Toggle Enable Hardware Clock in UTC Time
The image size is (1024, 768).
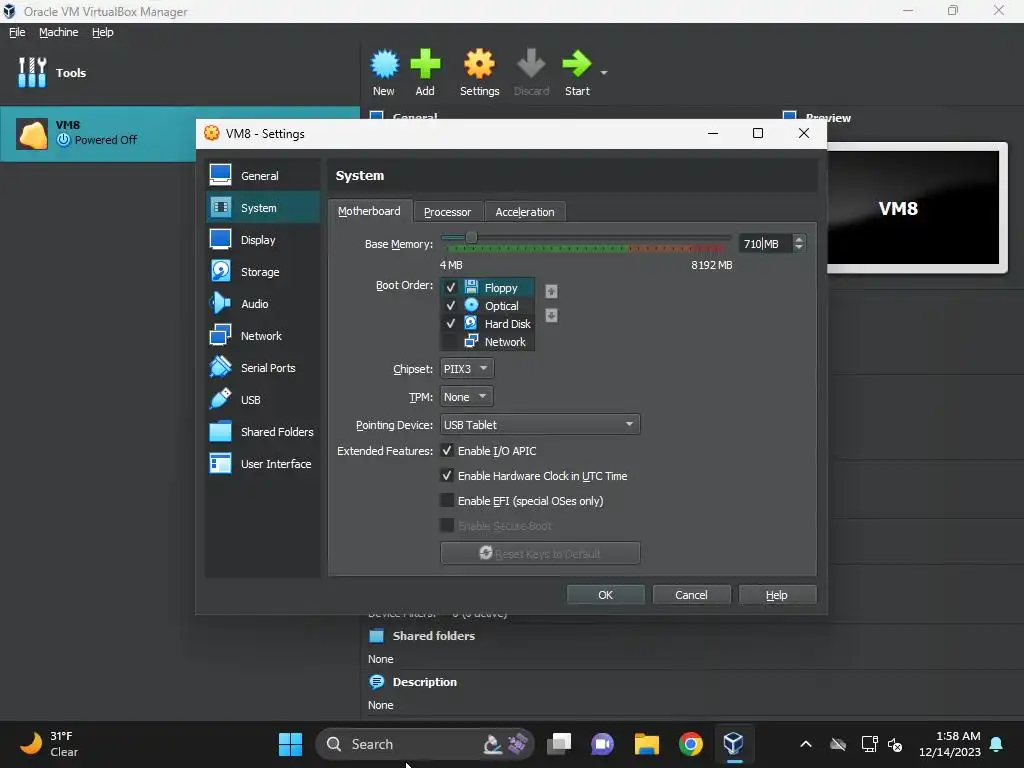tap(447, 475)
